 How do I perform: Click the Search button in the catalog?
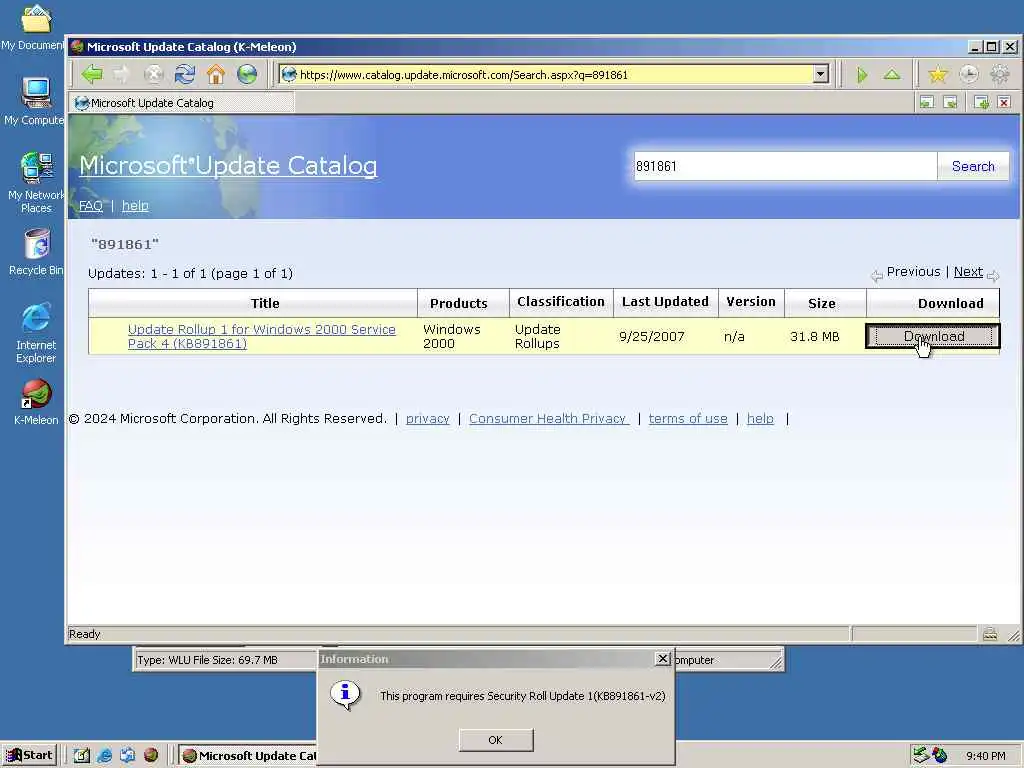(x=973, y=166)
